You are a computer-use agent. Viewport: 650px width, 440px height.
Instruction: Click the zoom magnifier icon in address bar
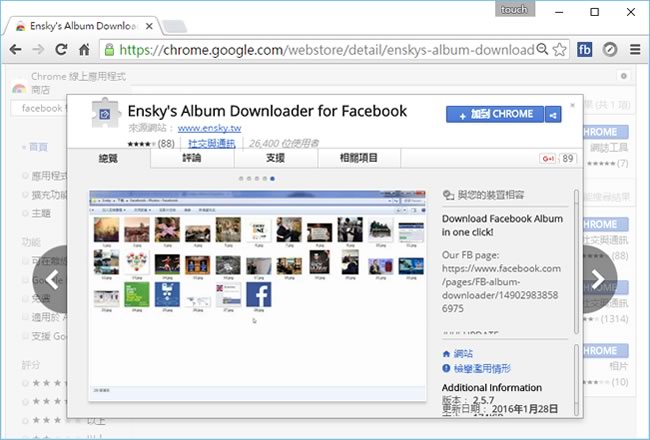click(542, 49)
